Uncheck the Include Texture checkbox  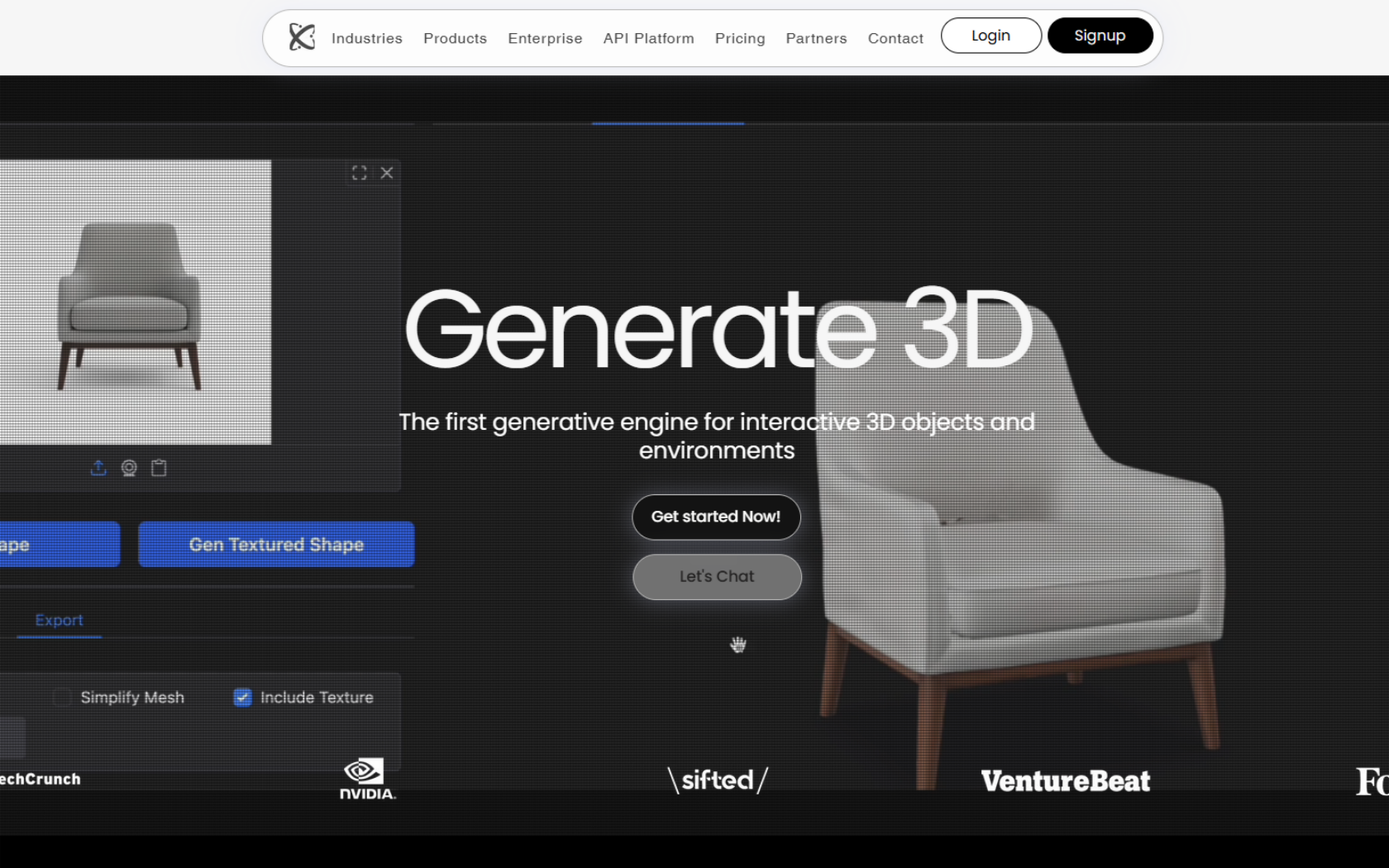[242, 698]
